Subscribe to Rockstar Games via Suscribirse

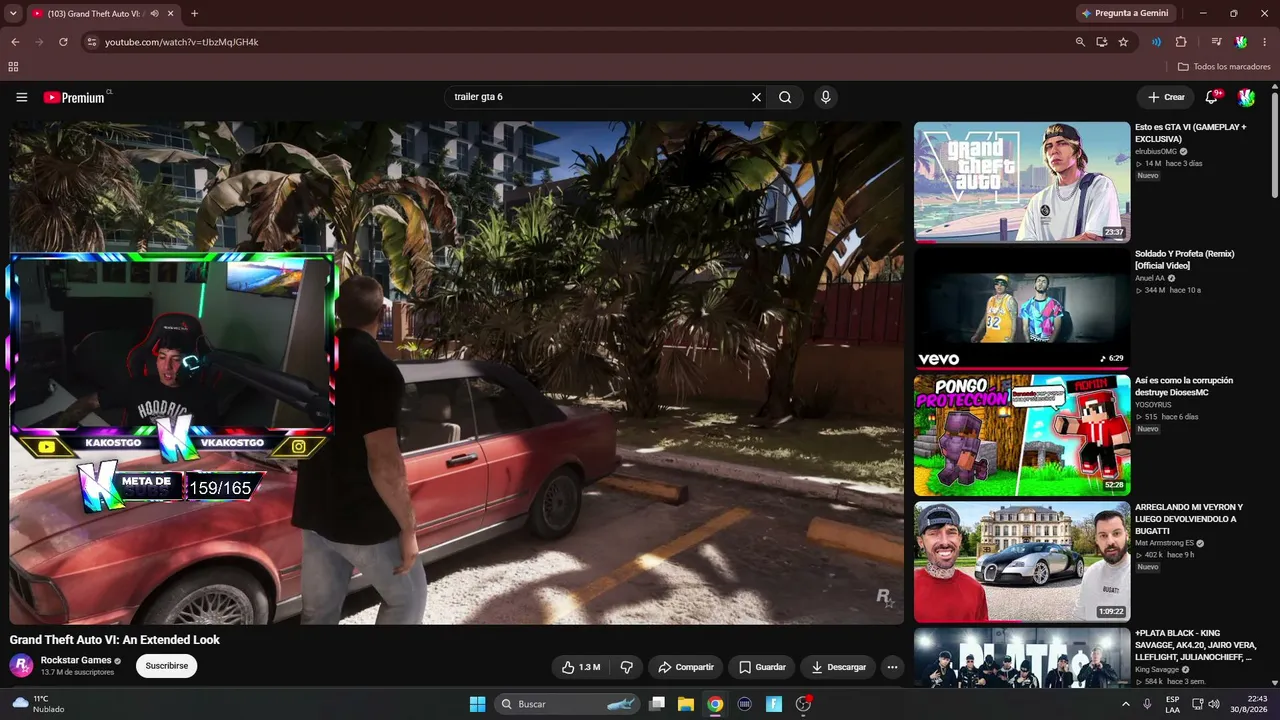[166, 666]
